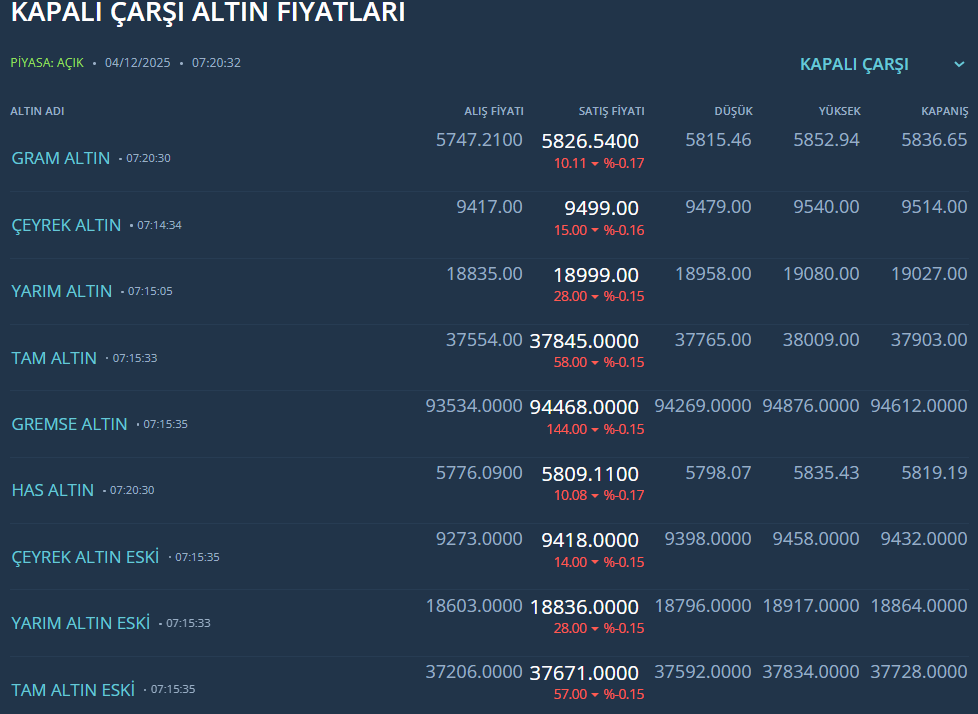Click the chevron arrow beside KAPALI ÇARŞI
This screenshot has width=978, height=714.
(959, 65)
